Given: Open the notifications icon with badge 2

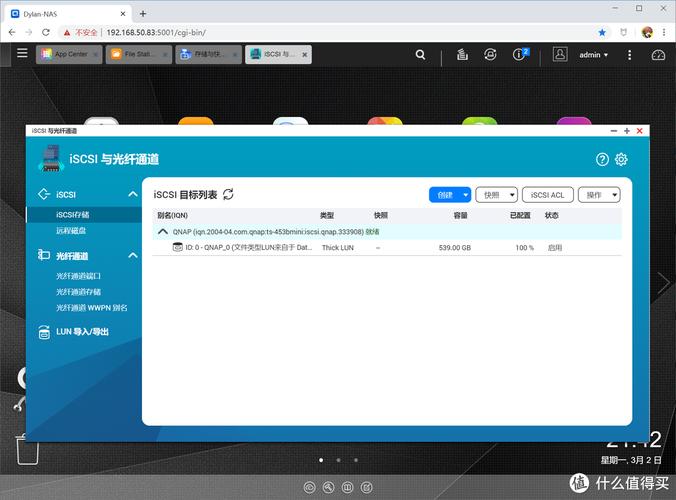Looking at the screenshot, I should [520, 54].
